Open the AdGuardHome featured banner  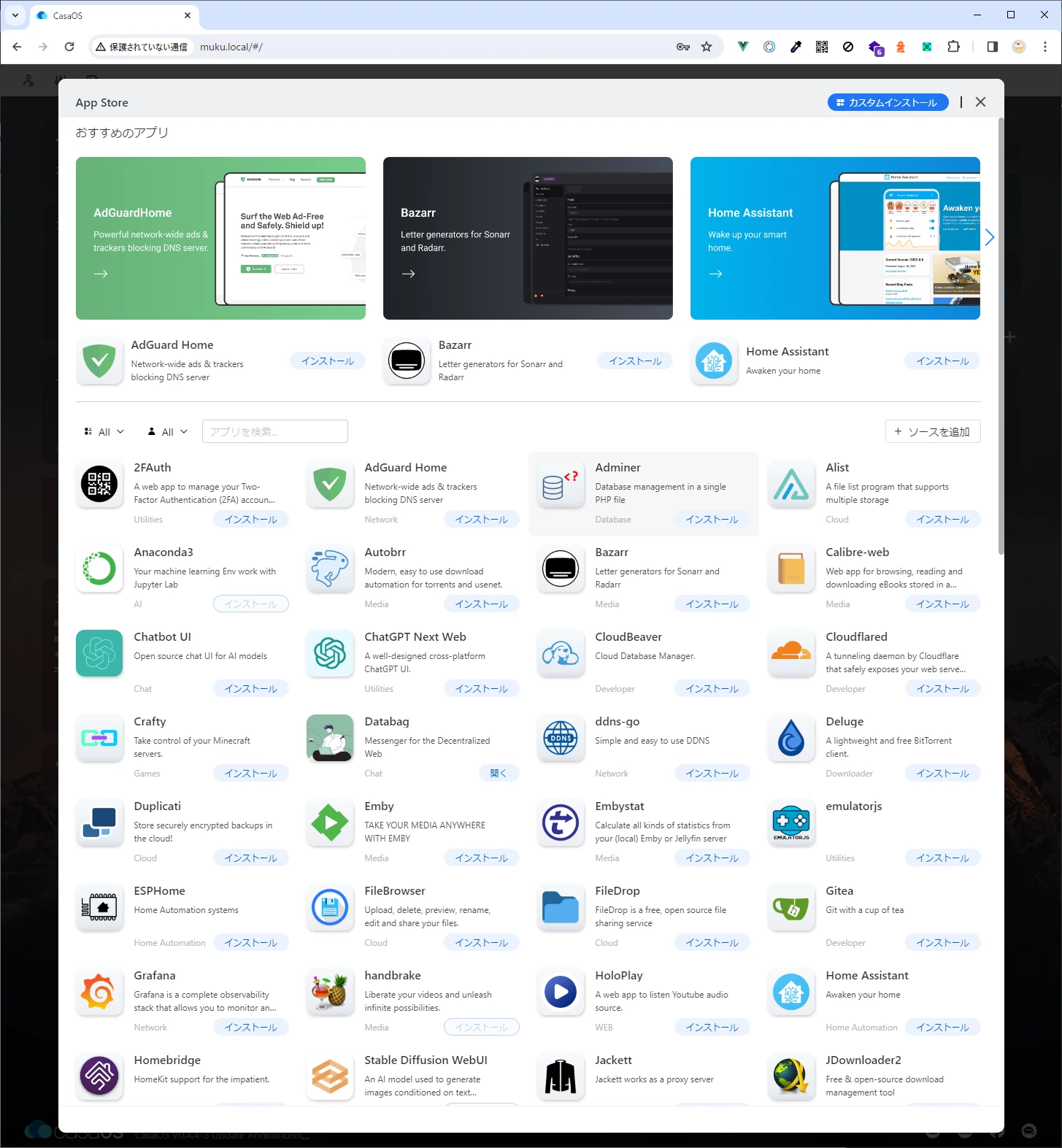point(220,238)
